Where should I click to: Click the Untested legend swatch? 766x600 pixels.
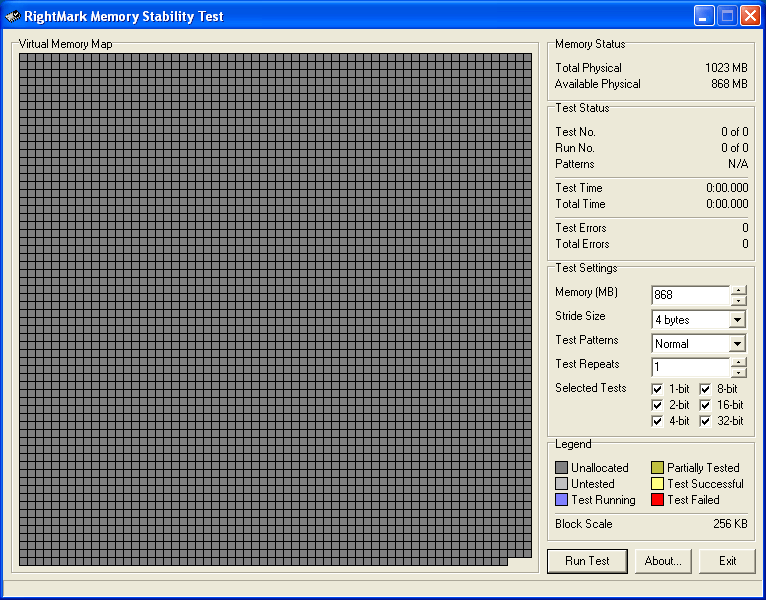561,484
